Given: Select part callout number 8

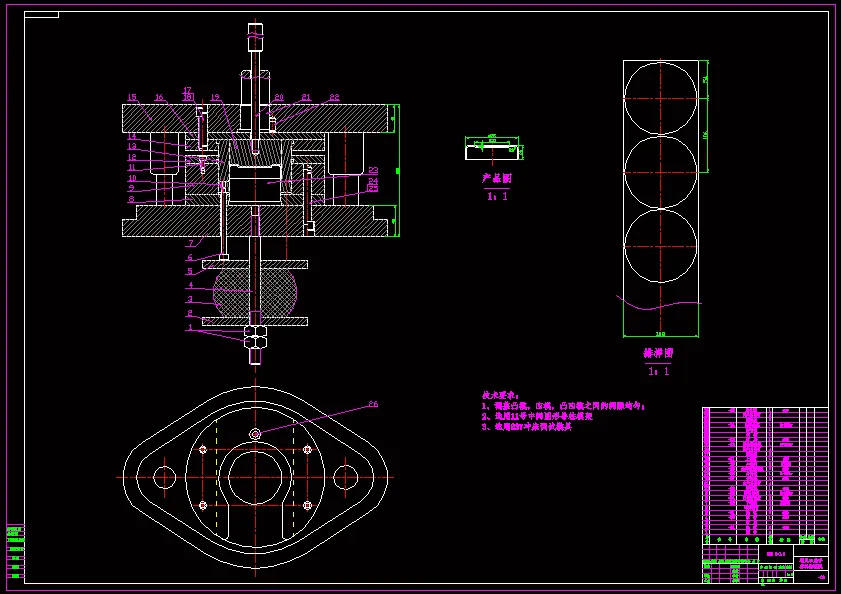Looking at the screenshot, I should tap(131, 199).
